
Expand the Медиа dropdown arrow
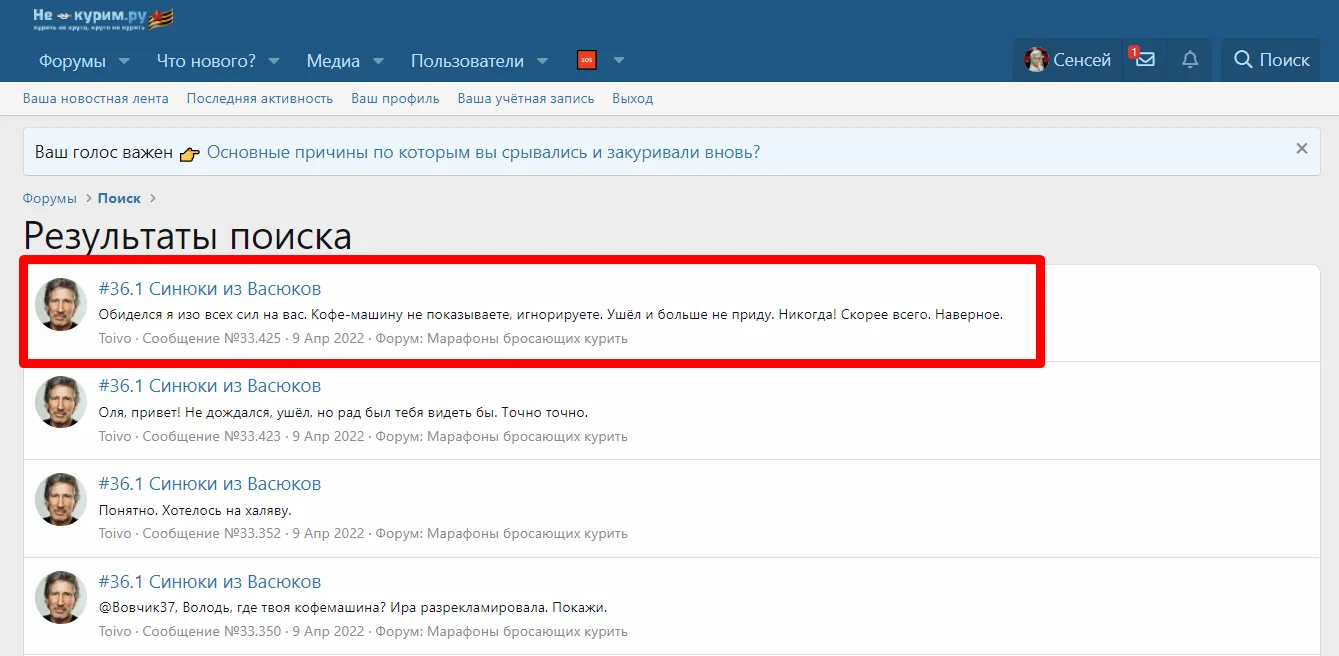click(x=379, y=61)
